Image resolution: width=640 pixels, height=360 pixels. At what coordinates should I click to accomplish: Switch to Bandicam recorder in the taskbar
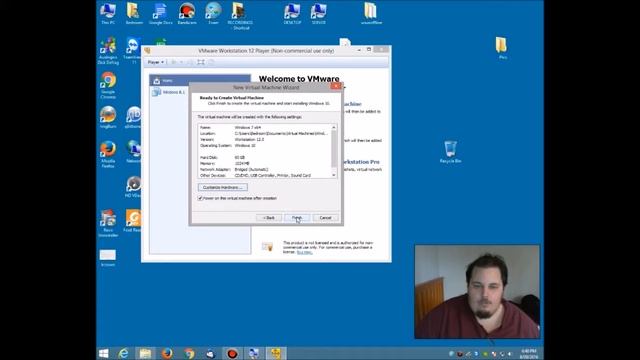coord(232,353)
